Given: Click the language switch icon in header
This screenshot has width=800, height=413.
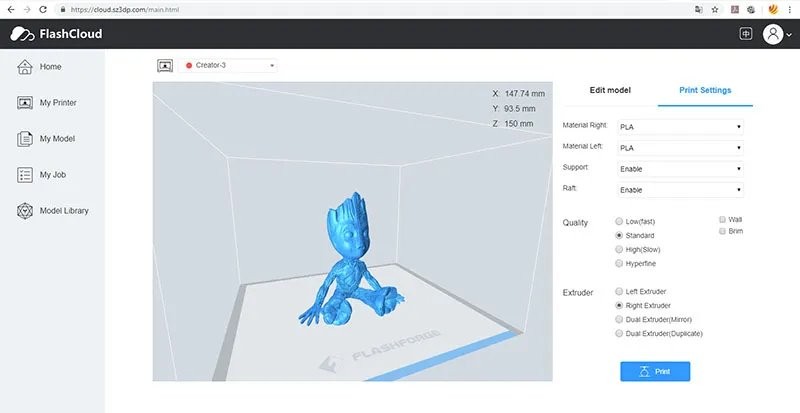Looking at the screenshot, I should pyautogui.click(x=745, y=34).
